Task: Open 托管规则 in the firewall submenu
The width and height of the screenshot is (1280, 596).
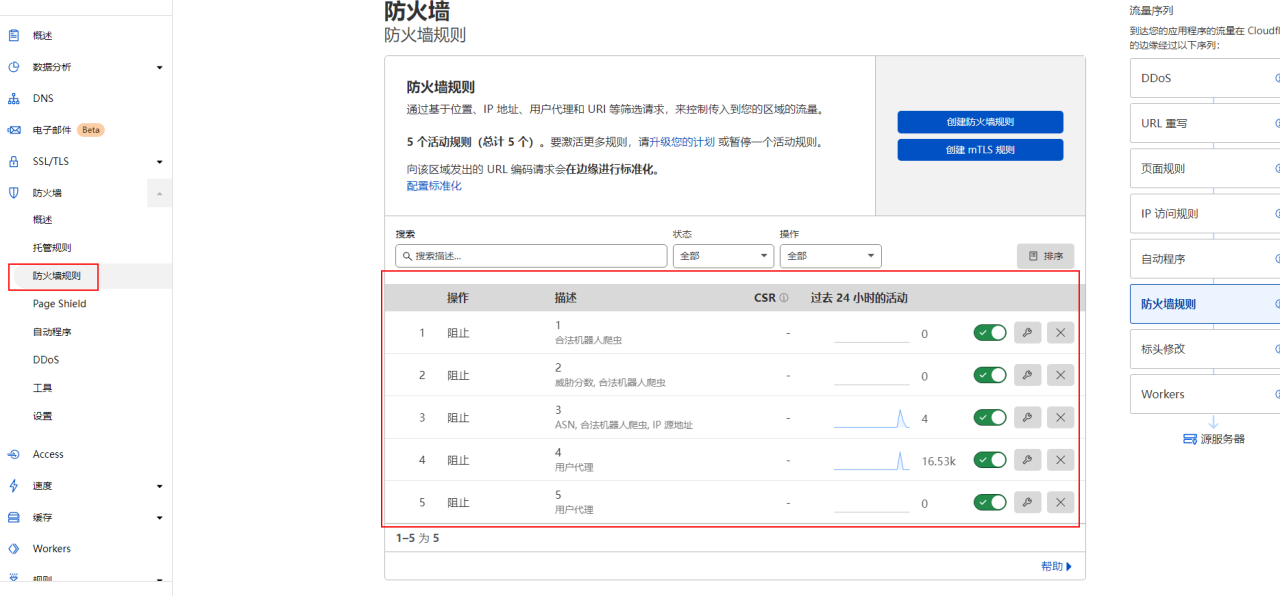Action: (x=52, y=247)
